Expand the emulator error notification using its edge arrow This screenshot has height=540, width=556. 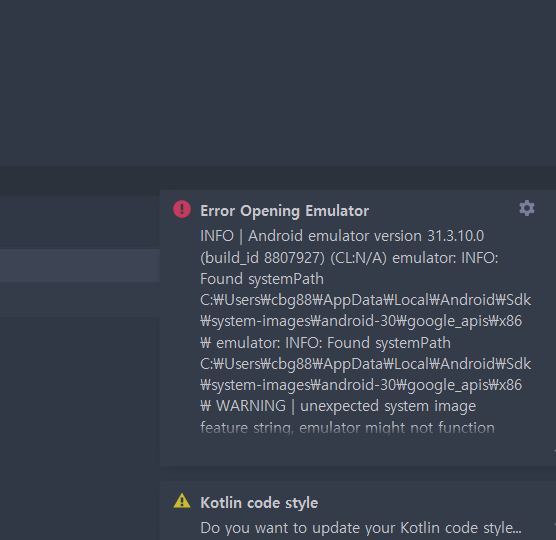(555, 450)
